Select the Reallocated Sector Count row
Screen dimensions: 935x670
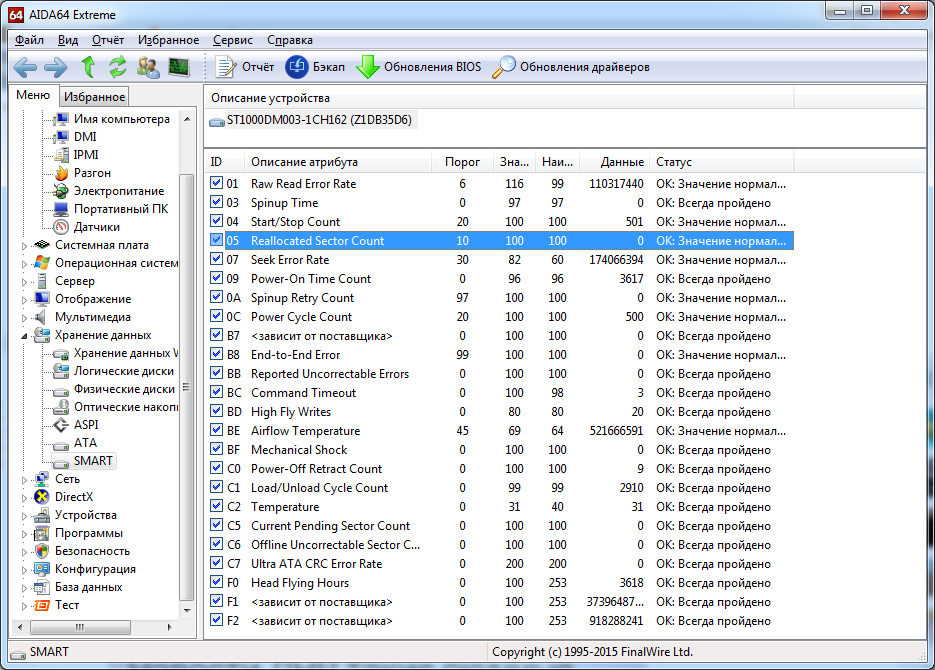(x=500, y=240)
